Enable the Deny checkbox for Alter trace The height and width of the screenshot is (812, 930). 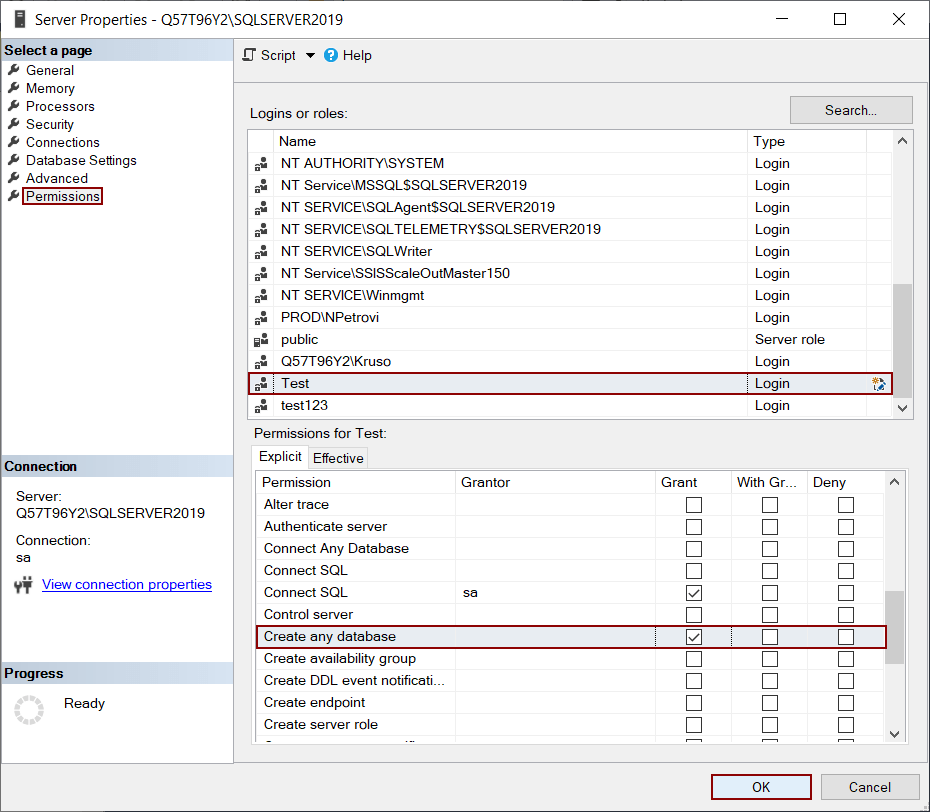(x=845, y=504)
